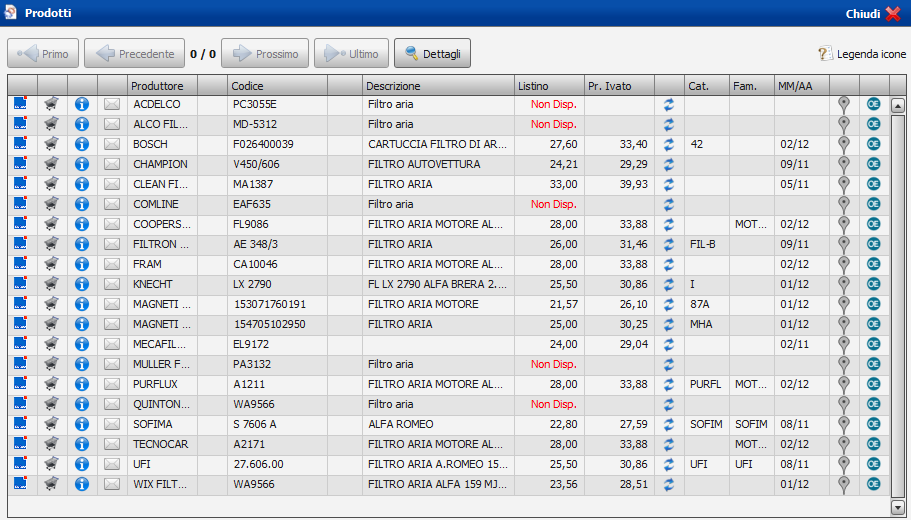The image size is (911, 520).
Task: Click the blue chart icon for FRAM
Action: coord(21,264)
